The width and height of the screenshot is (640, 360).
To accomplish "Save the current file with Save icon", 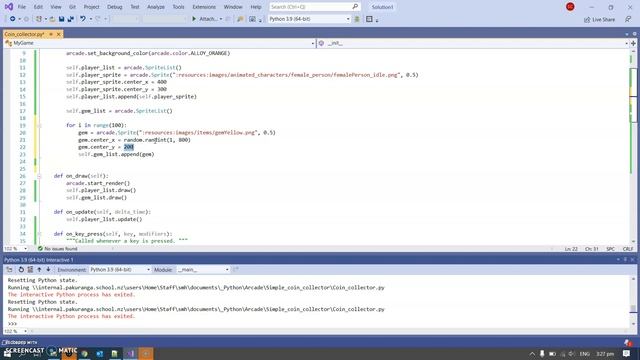I will pos(61,19).
